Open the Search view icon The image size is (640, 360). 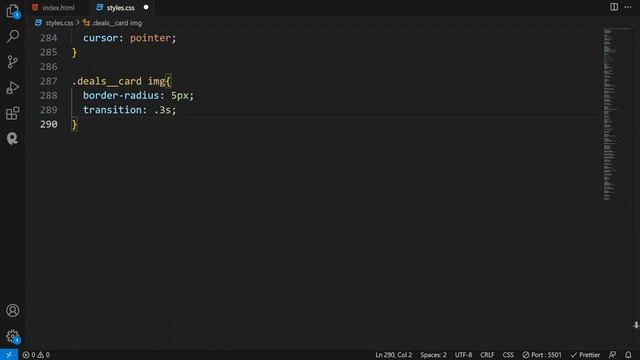13,36
